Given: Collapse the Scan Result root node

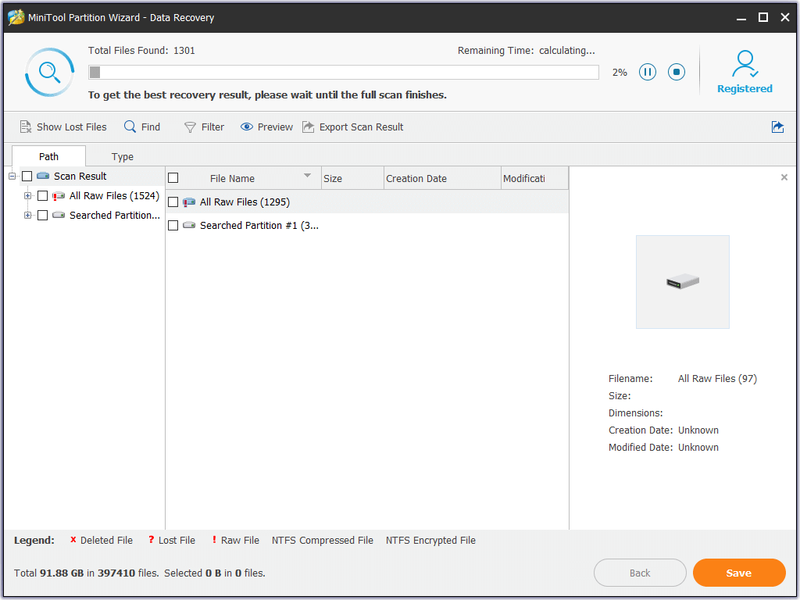Looking at the screenshot, I should [12, 177].
